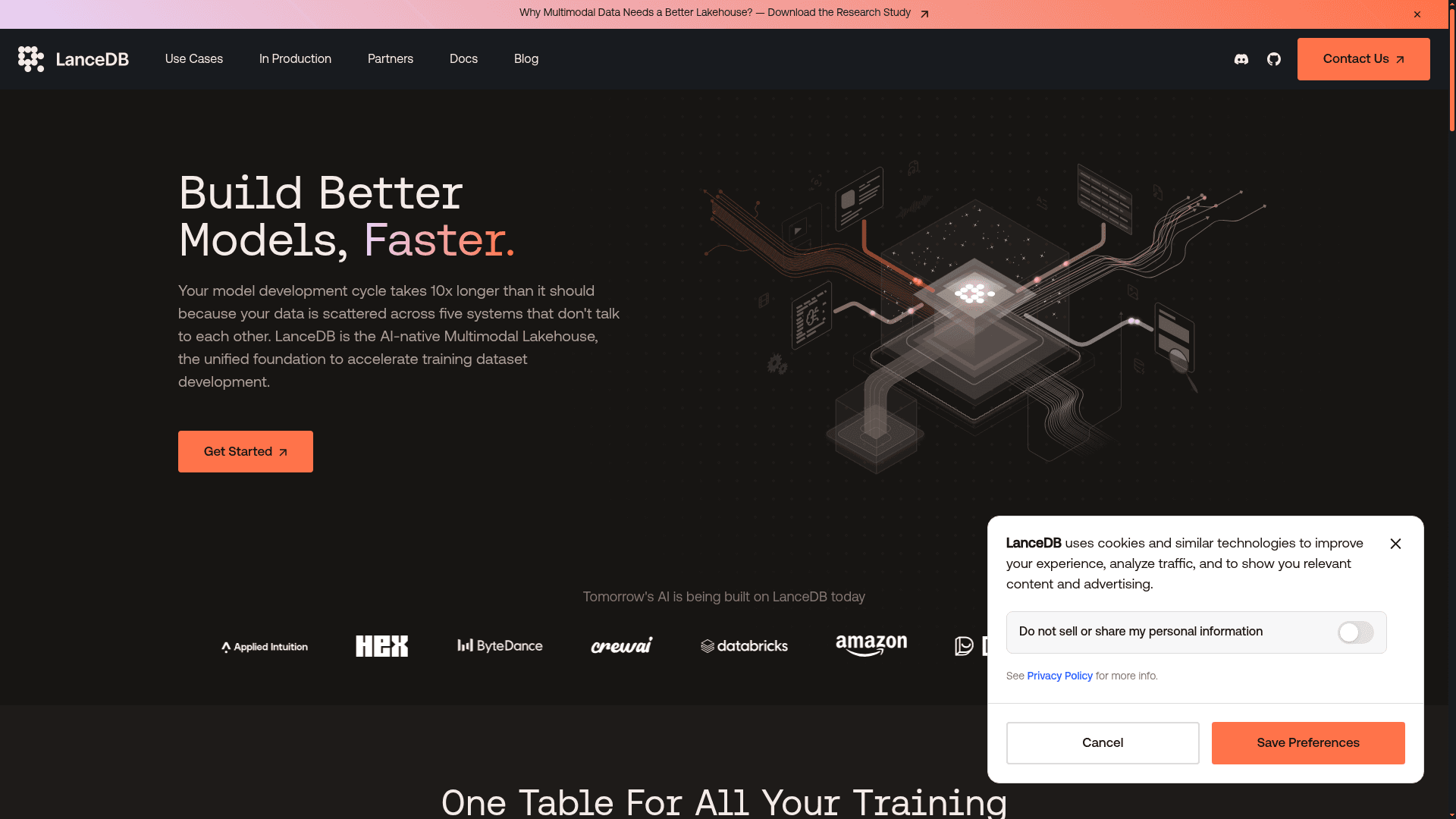Open the GitHub repository icon
This screenshot has width=1456, height=819.
[x=1274, y=59]
